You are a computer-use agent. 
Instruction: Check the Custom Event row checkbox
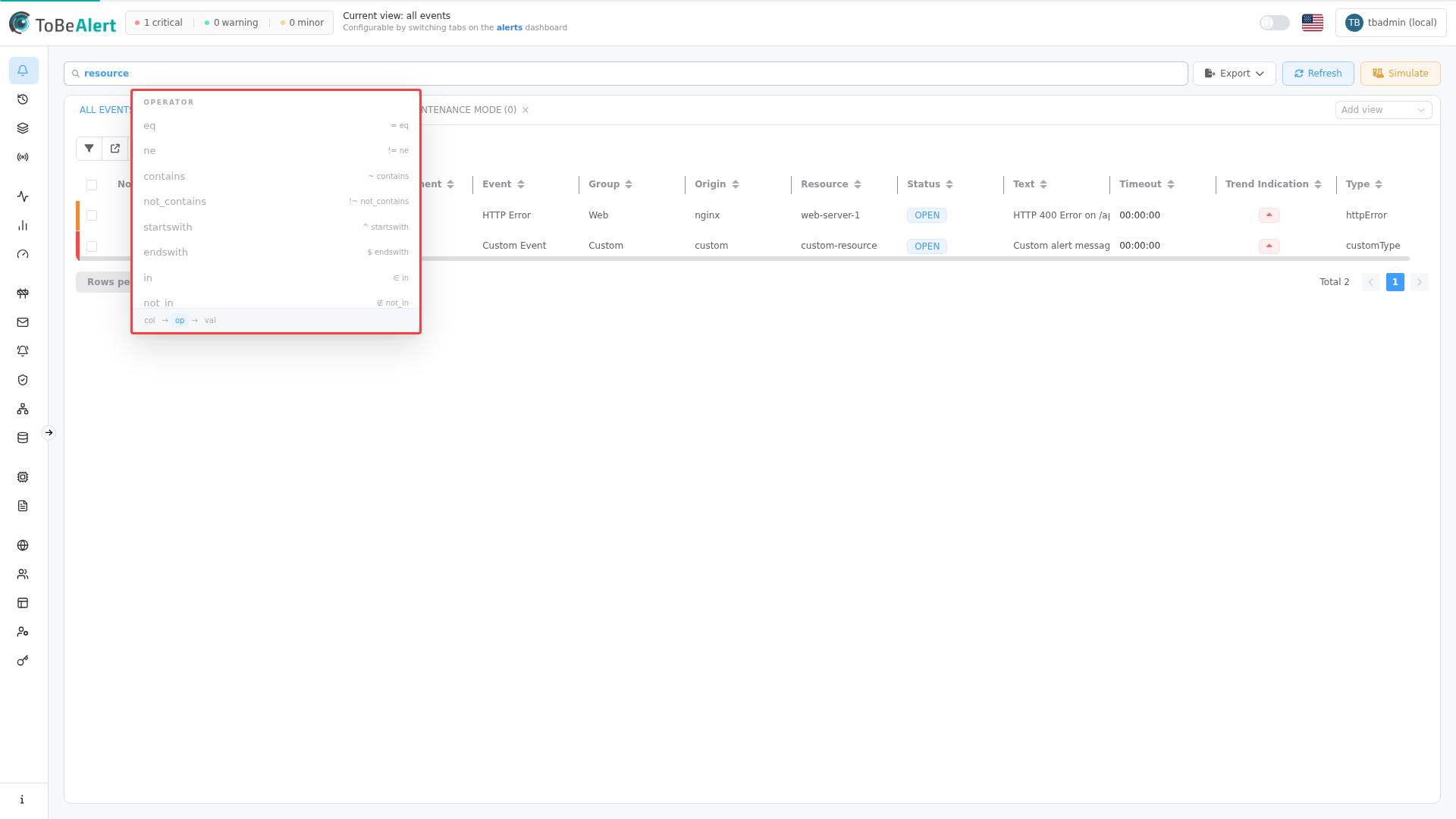pyautogui.click(x=92, y=246)
